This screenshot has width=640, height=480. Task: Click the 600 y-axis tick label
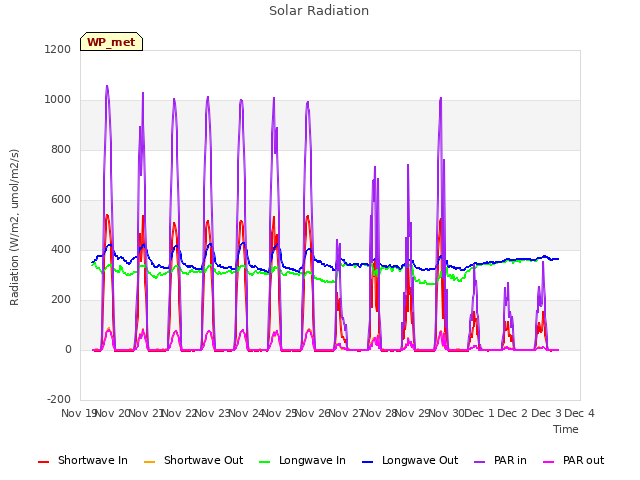[x=61, y=200]
